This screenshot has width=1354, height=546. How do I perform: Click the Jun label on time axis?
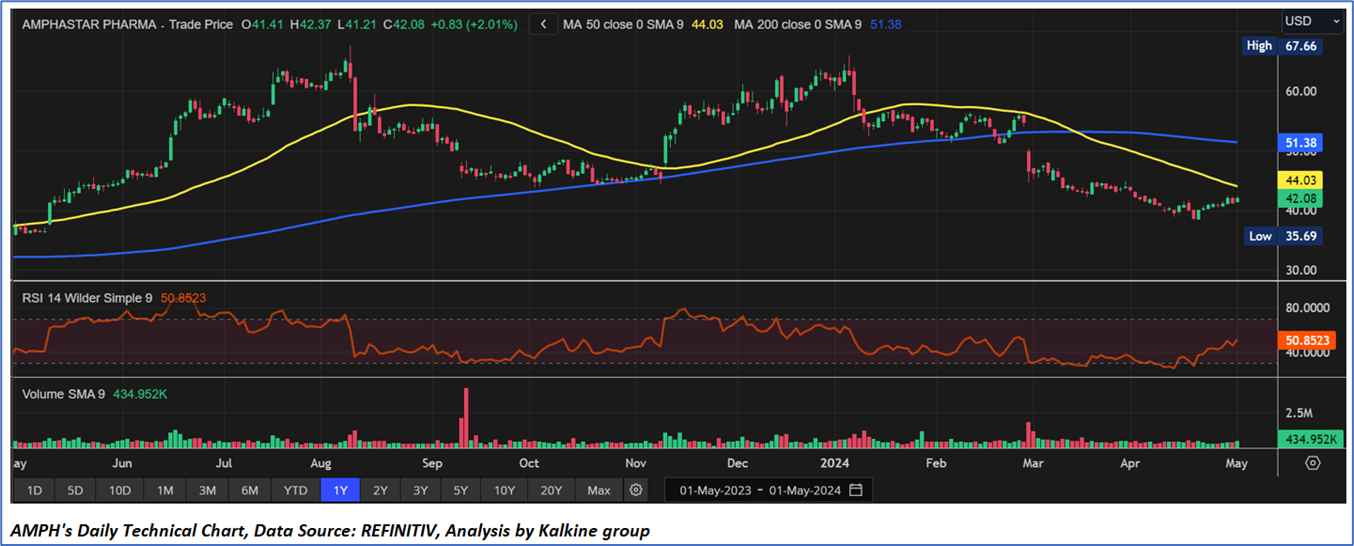coord(123,463)
